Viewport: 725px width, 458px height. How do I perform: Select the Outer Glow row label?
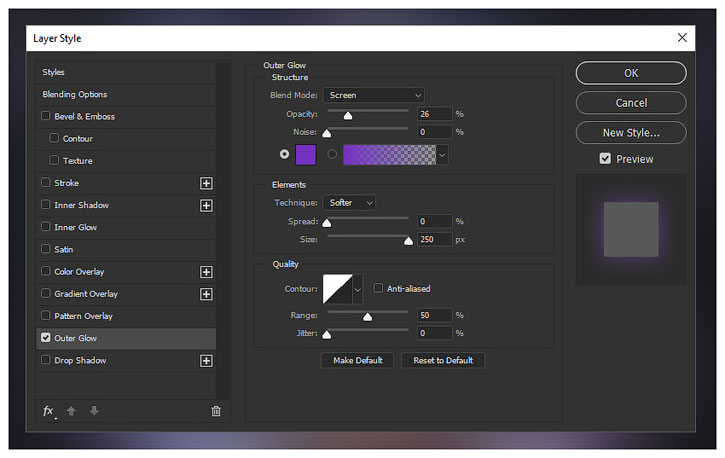(x=76, y=338)
